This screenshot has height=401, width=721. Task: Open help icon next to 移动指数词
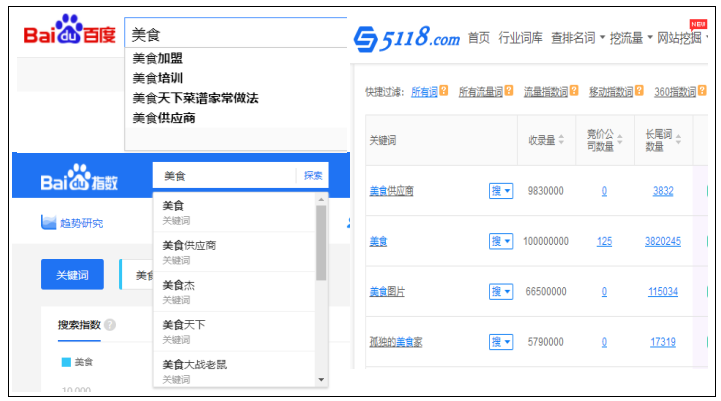(x=640, y=91)
